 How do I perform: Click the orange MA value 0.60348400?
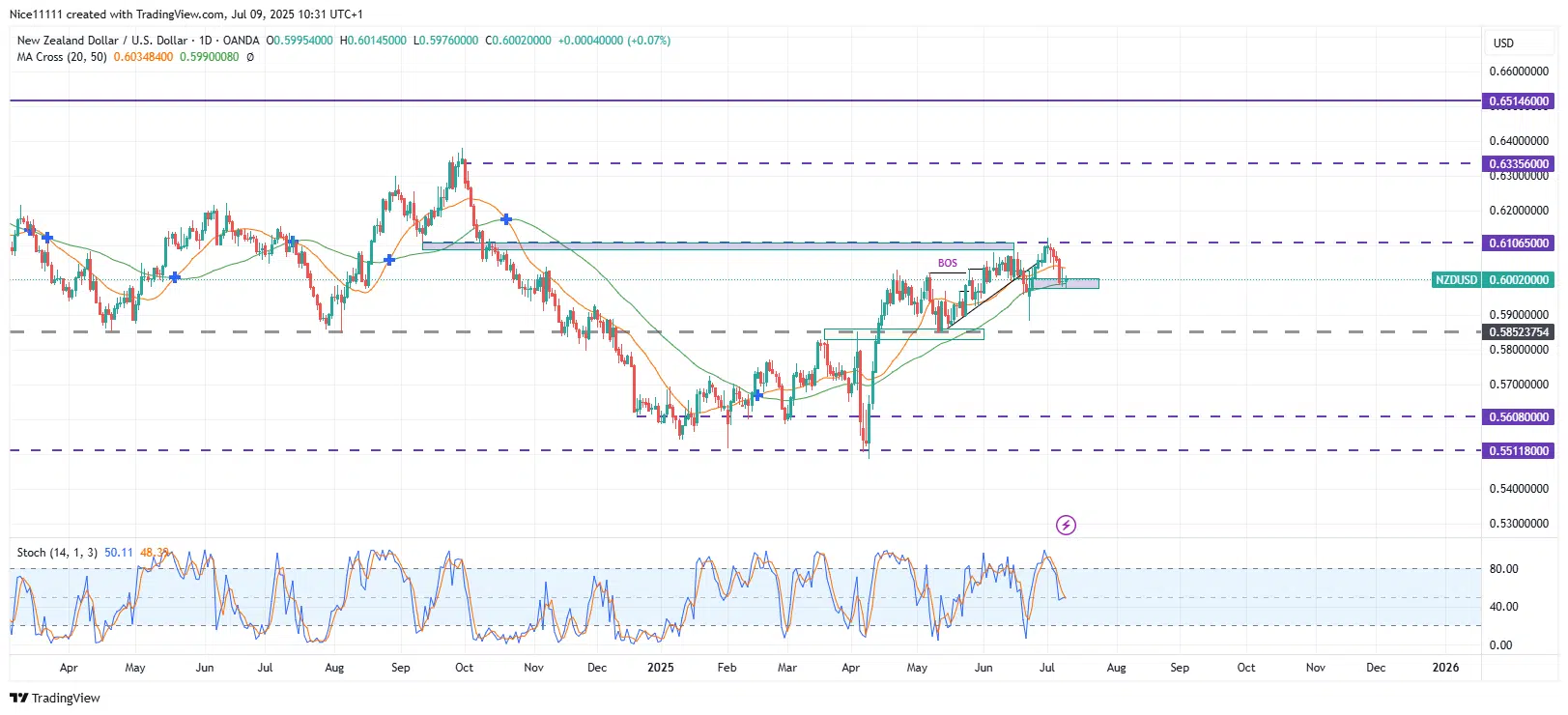pyautogui.click(x=143, y=57)
